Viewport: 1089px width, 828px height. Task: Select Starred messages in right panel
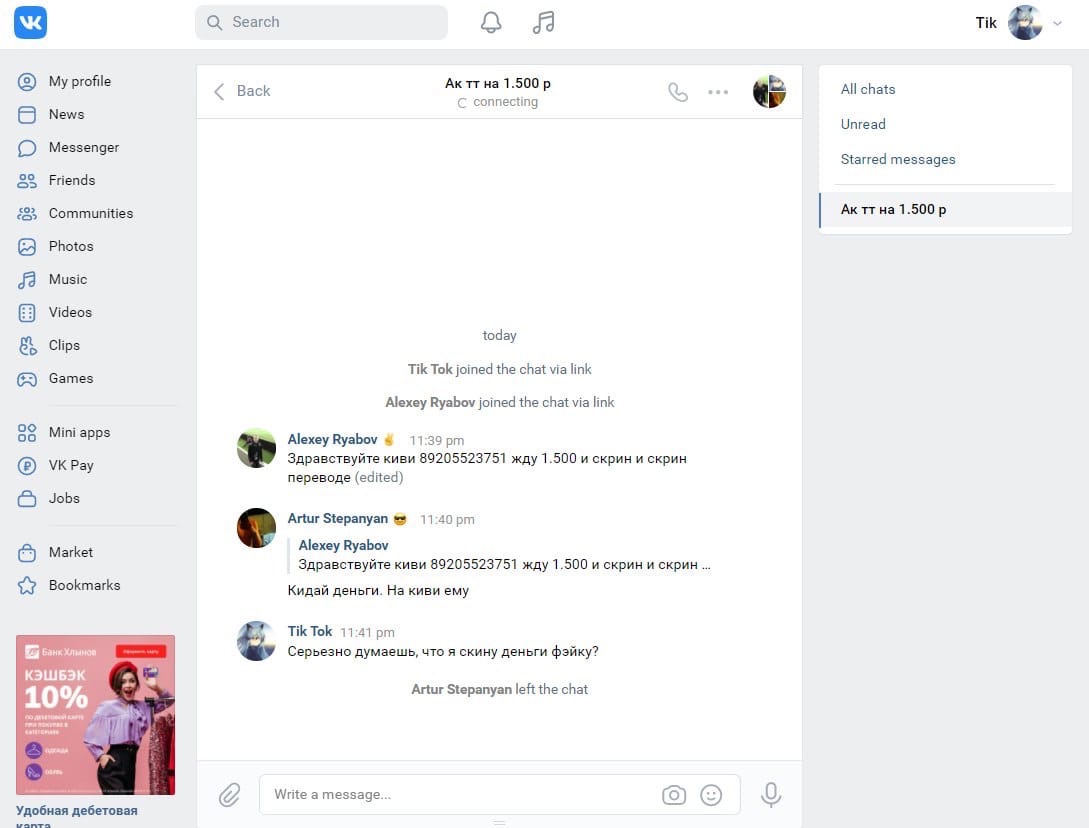click(898, 159)
